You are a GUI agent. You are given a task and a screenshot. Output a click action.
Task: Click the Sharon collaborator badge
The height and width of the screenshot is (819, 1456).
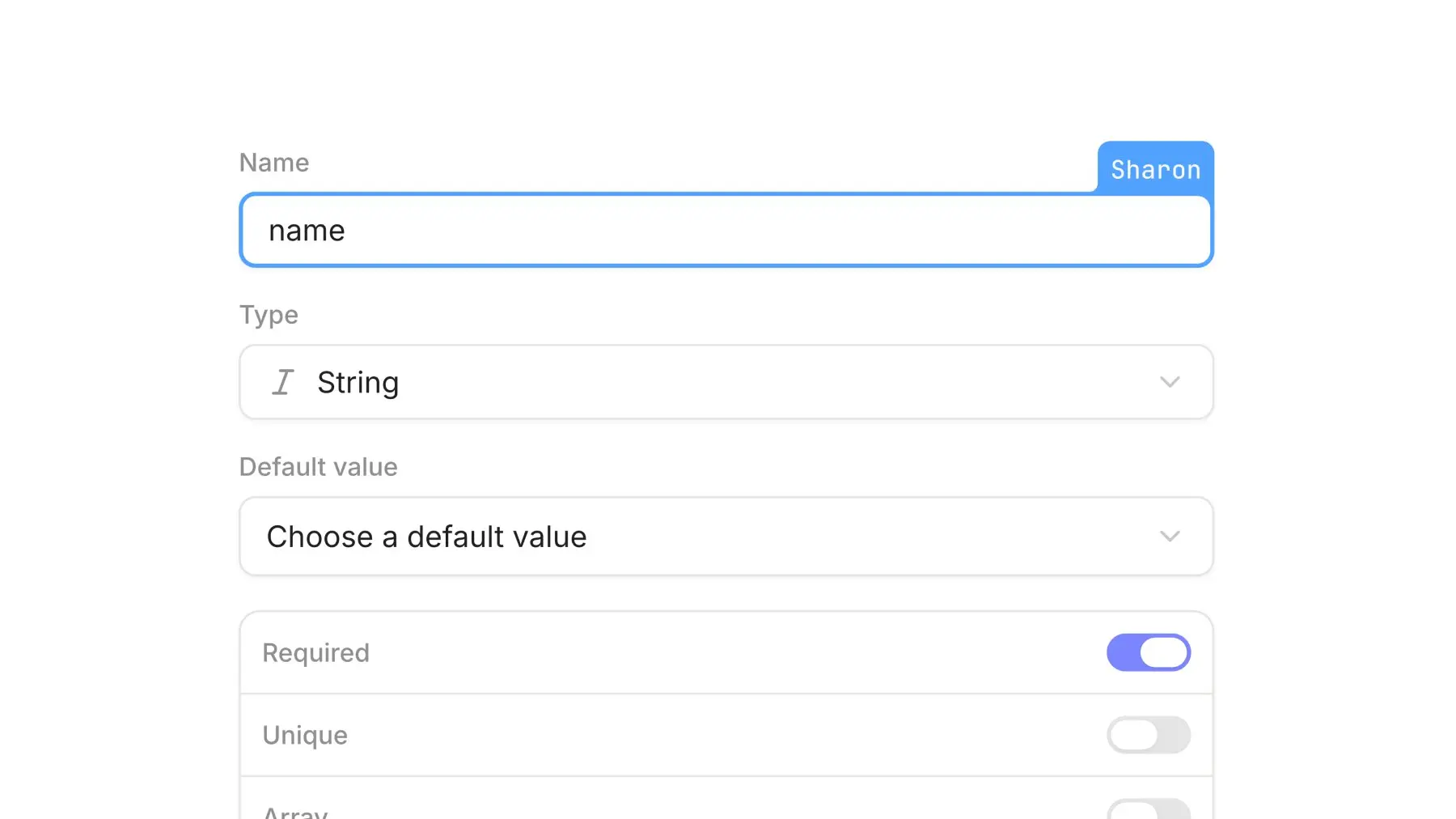tap(1155, 169)
